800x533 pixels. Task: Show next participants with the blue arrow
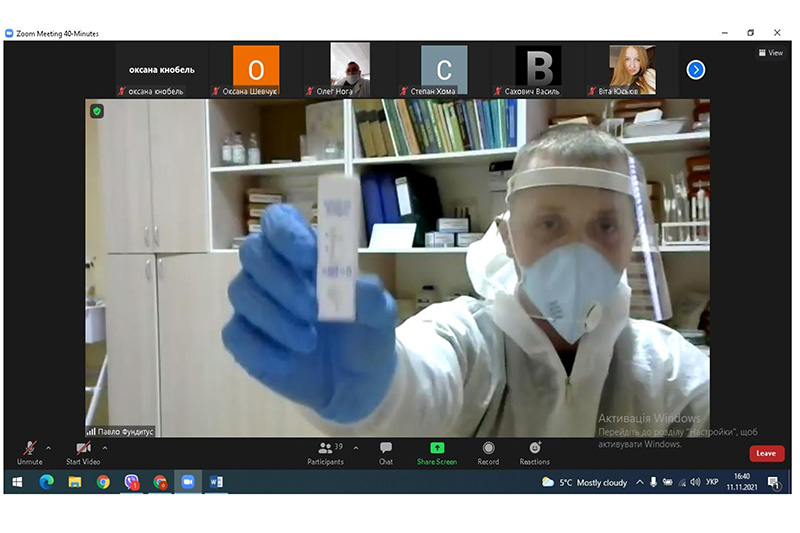696,70
